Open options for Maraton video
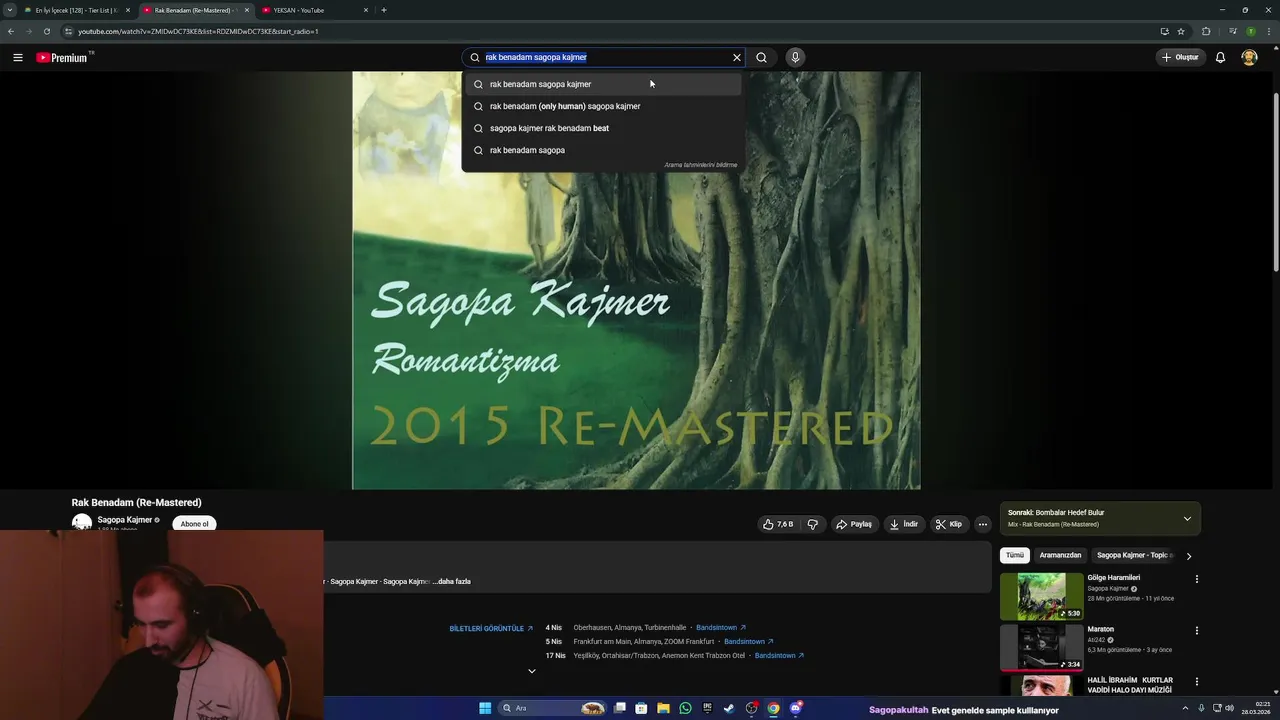This screenshot has width=1280, height=720. pyautogui.click(x=1196, y=631)
